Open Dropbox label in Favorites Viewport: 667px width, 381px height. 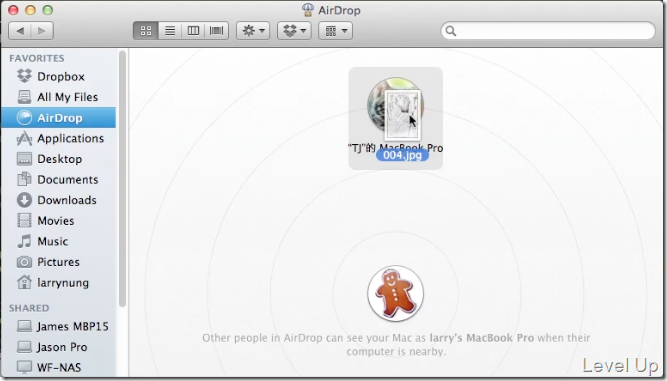click(x=61, y=77)
